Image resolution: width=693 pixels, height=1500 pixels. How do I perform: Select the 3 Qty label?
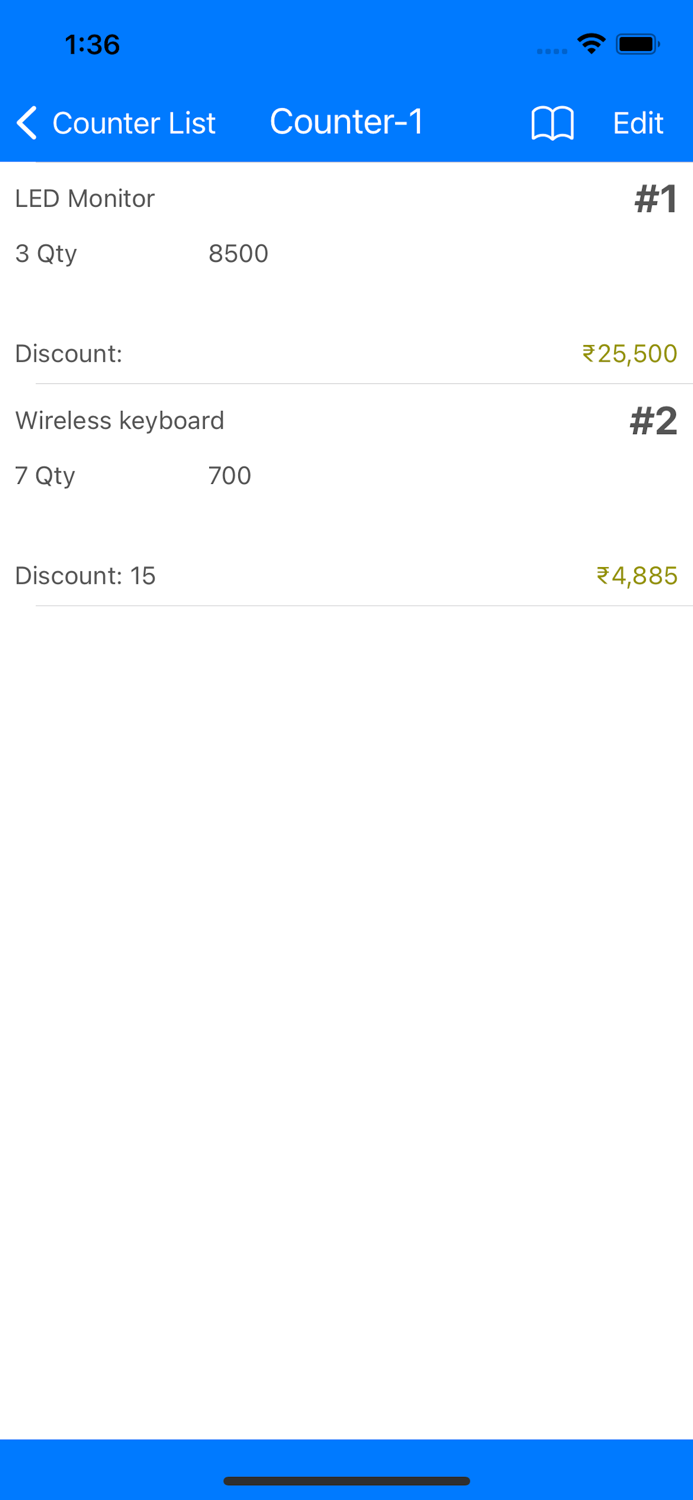coord(45,254)
